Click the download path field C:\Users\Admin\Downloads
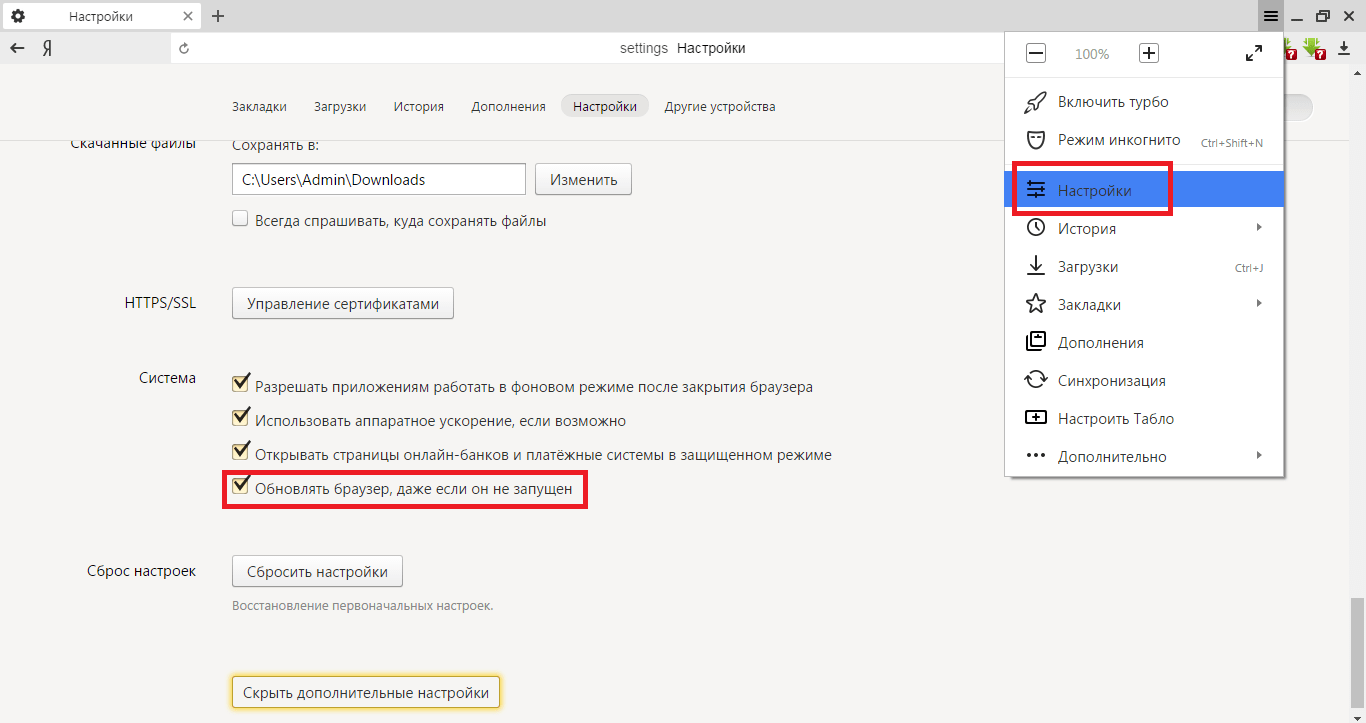Image resolution: width=1366 pixels, height=723 pixels. 379,180
